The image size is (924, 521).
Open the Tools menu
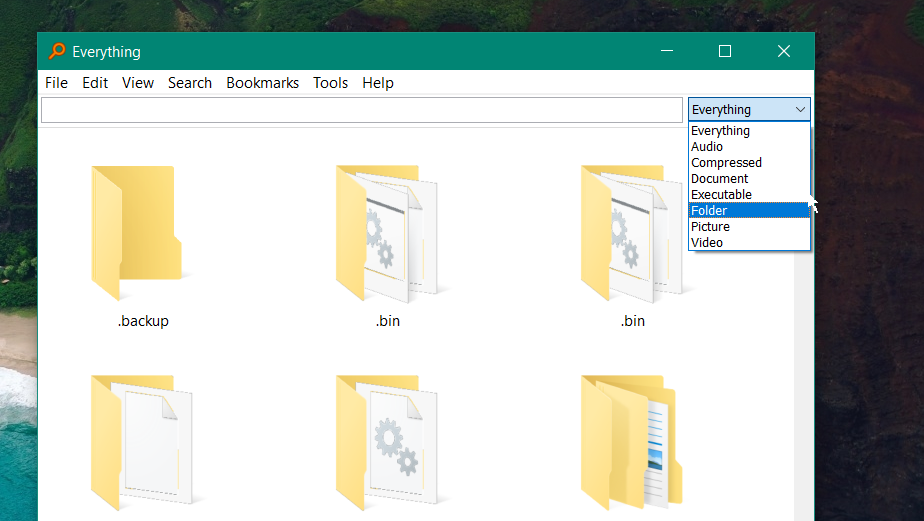[x=330, y=83]
